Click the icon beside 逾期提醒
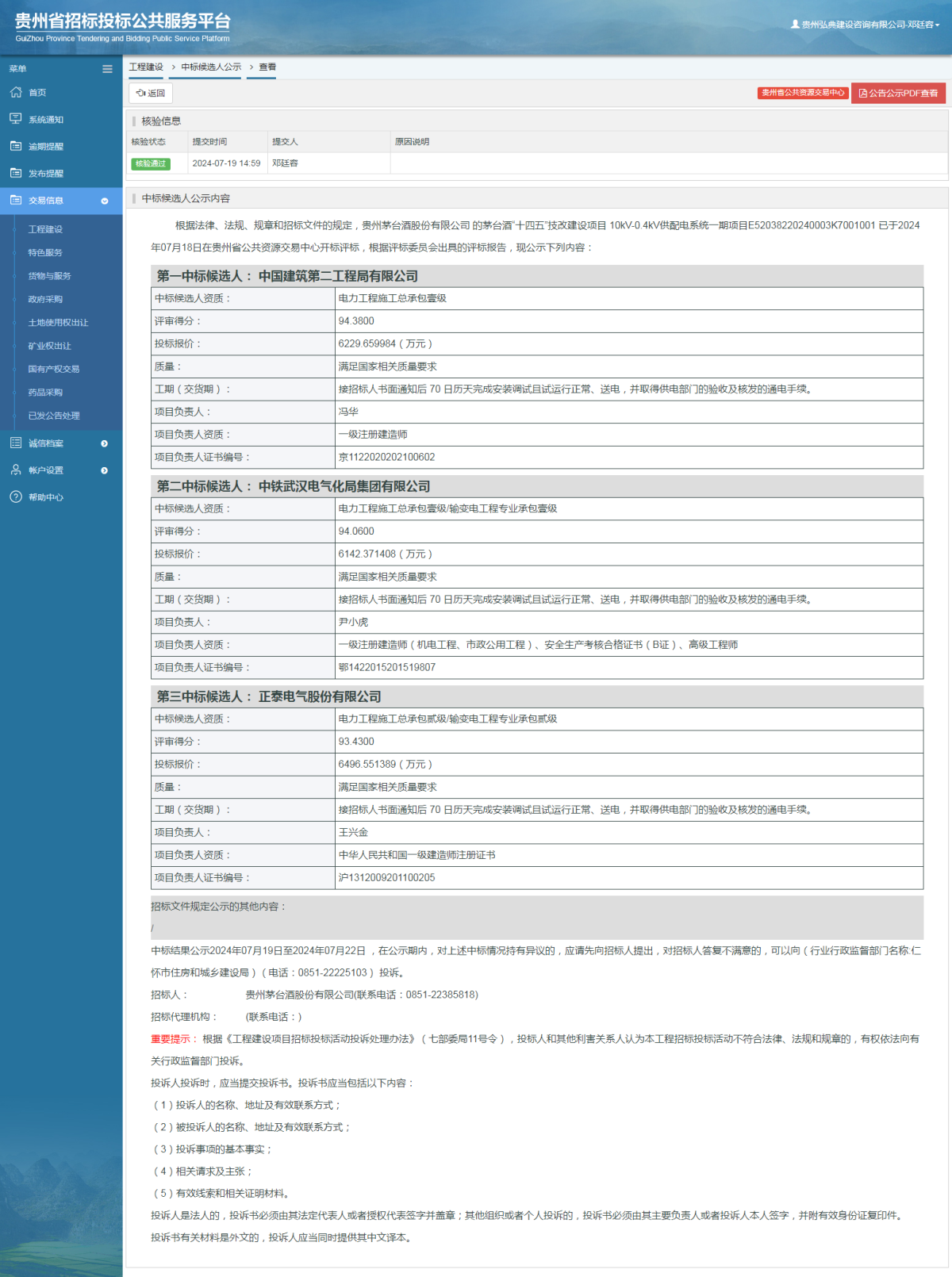Screen dimensions: 952x1277 tap(16, 146)
